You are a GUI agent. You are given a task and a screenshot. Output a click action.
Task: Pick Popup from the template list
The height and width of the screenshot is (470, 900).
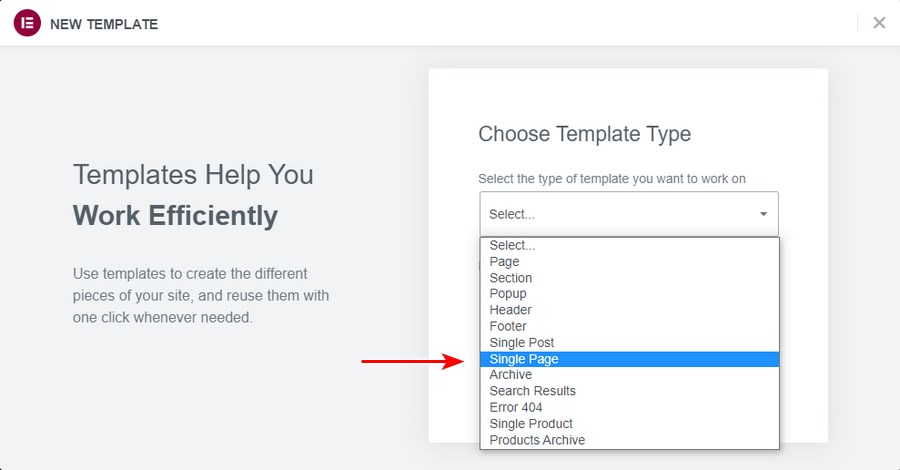508,294
